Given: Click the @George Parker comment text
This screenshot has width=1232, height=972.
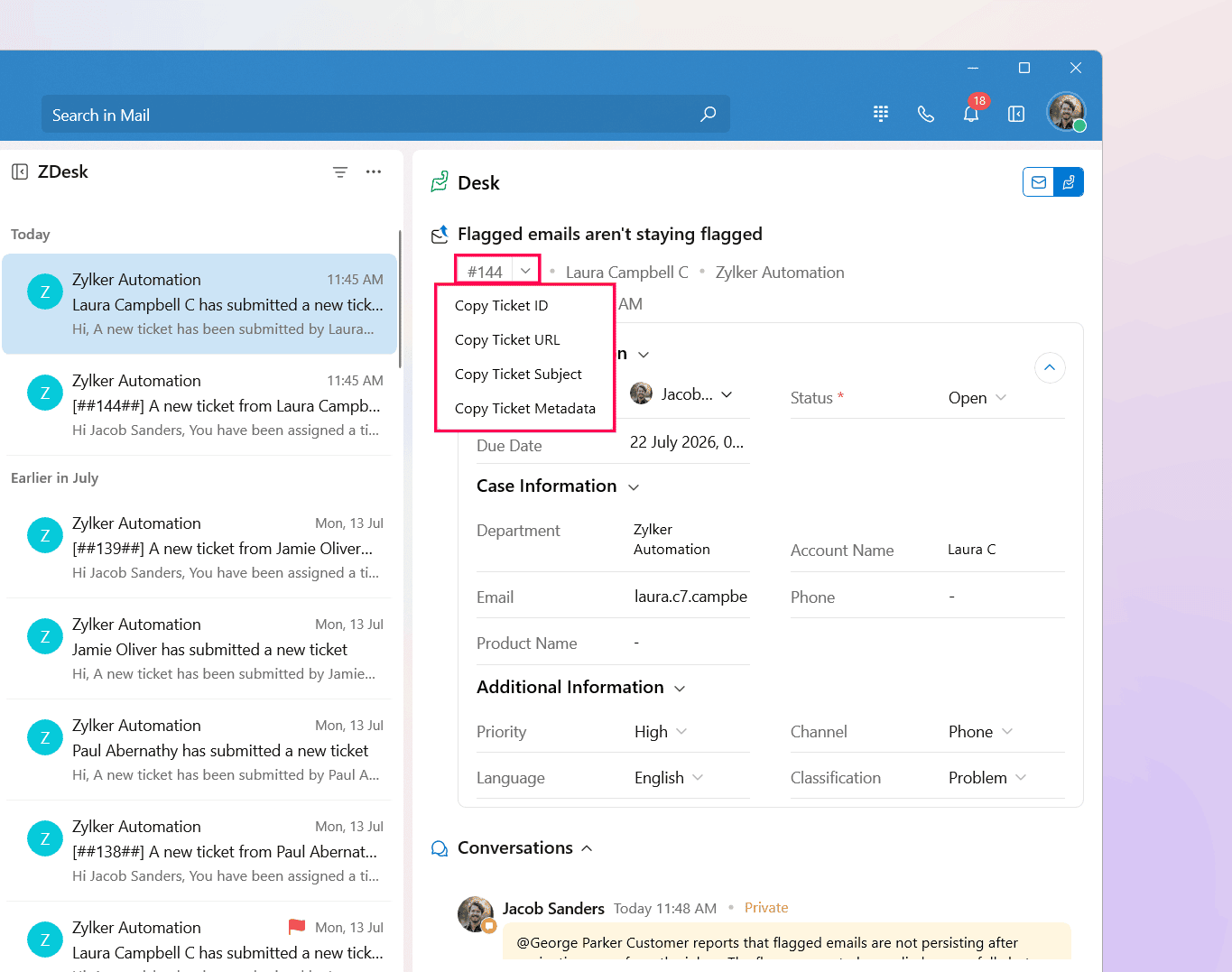Looking at the screenshot, I should tap(767, 943).
